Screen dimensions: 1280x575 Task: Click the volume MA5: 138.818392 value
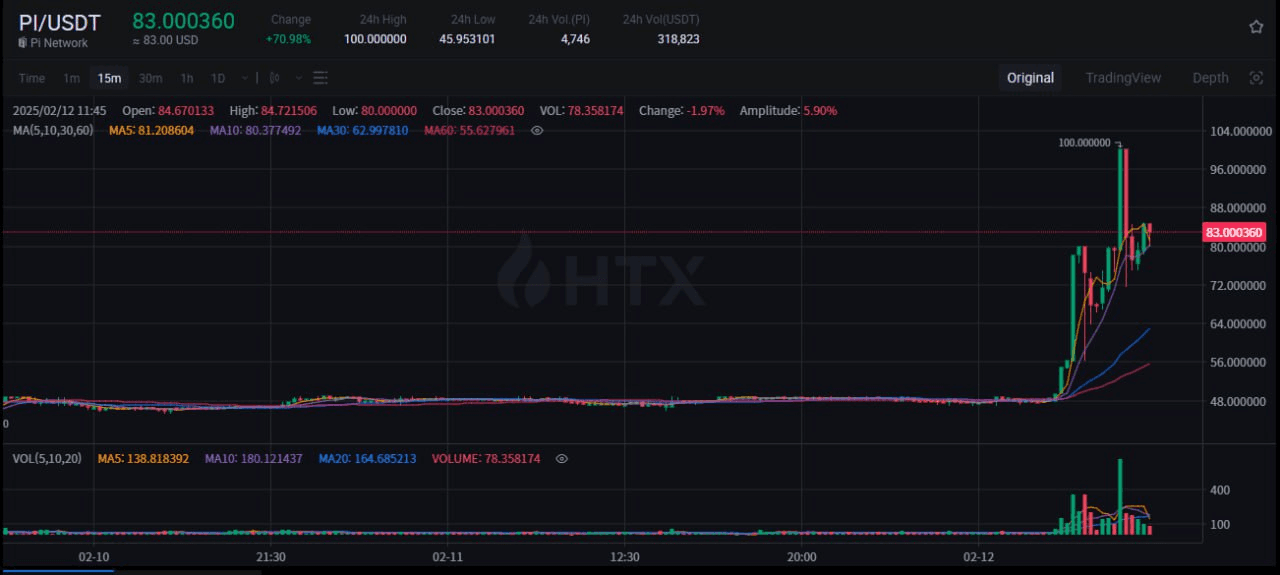143,458
